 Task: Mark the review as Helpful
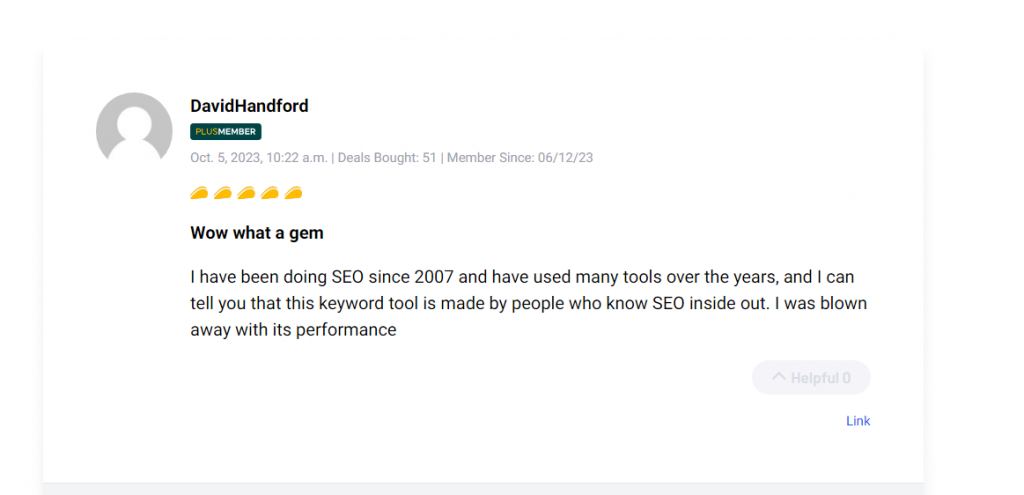(811, 378)
